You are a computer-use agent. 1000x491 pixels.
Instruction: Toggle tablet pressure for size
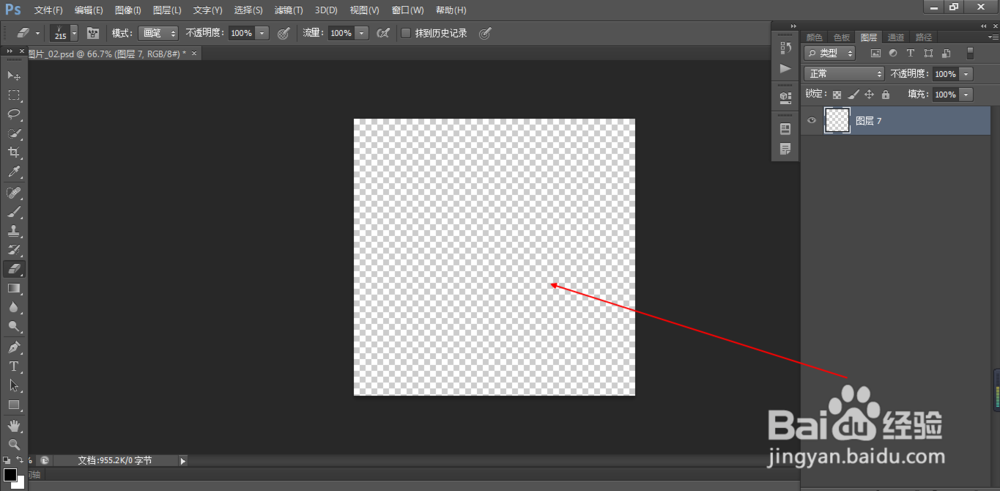[x=485, y=33]
